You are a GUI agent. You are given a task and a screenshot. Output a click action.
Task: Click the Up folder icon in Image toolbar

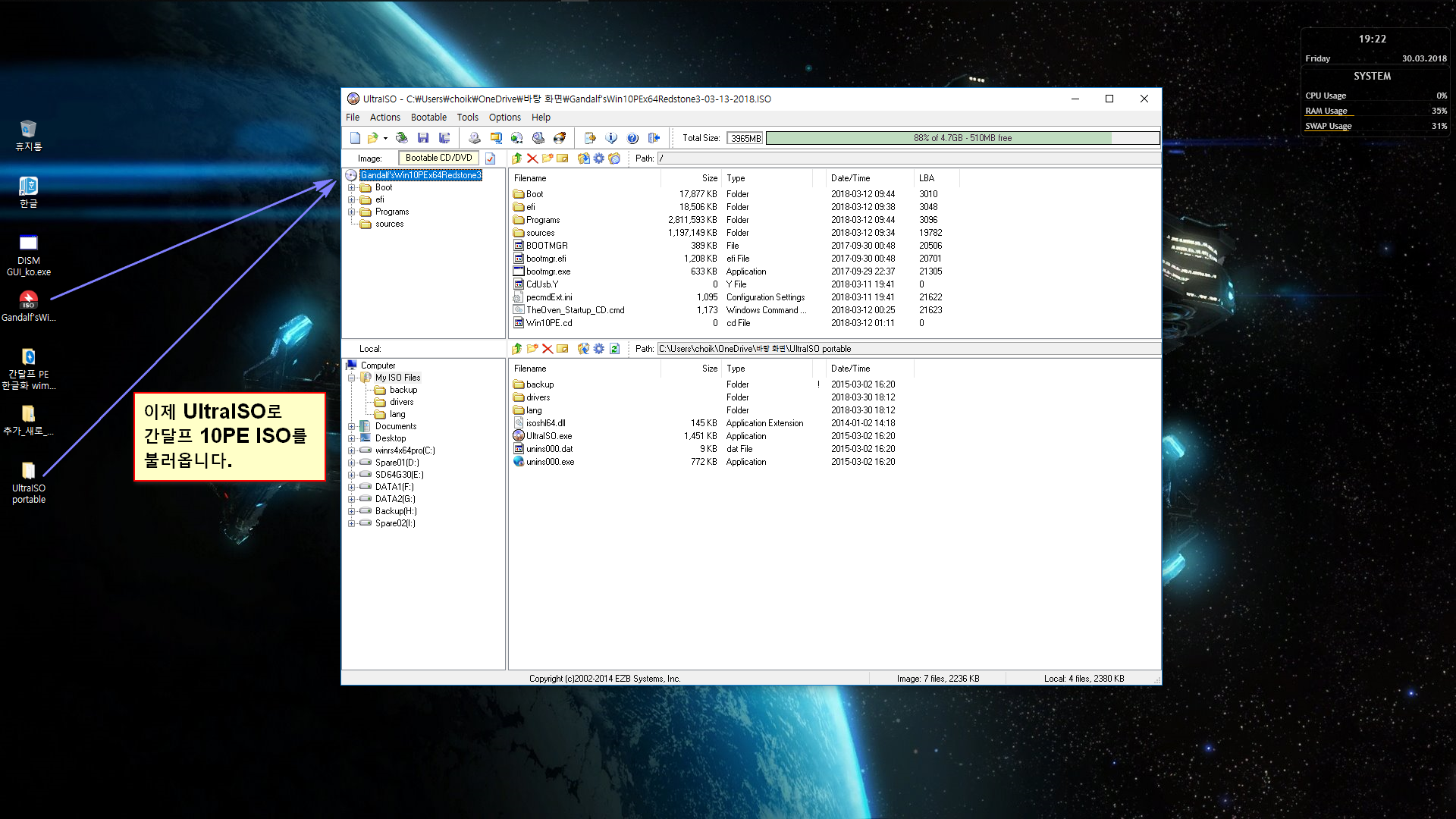[516, 158]
